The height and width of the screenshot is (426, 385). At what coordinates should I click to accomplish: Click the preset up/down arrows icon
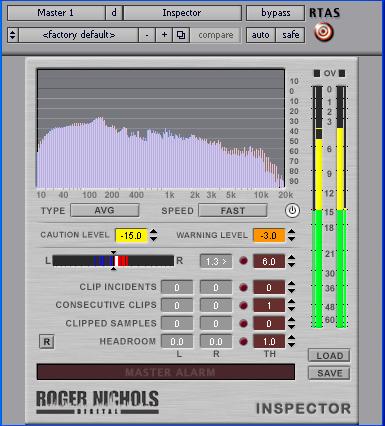(x=12, y=35)
